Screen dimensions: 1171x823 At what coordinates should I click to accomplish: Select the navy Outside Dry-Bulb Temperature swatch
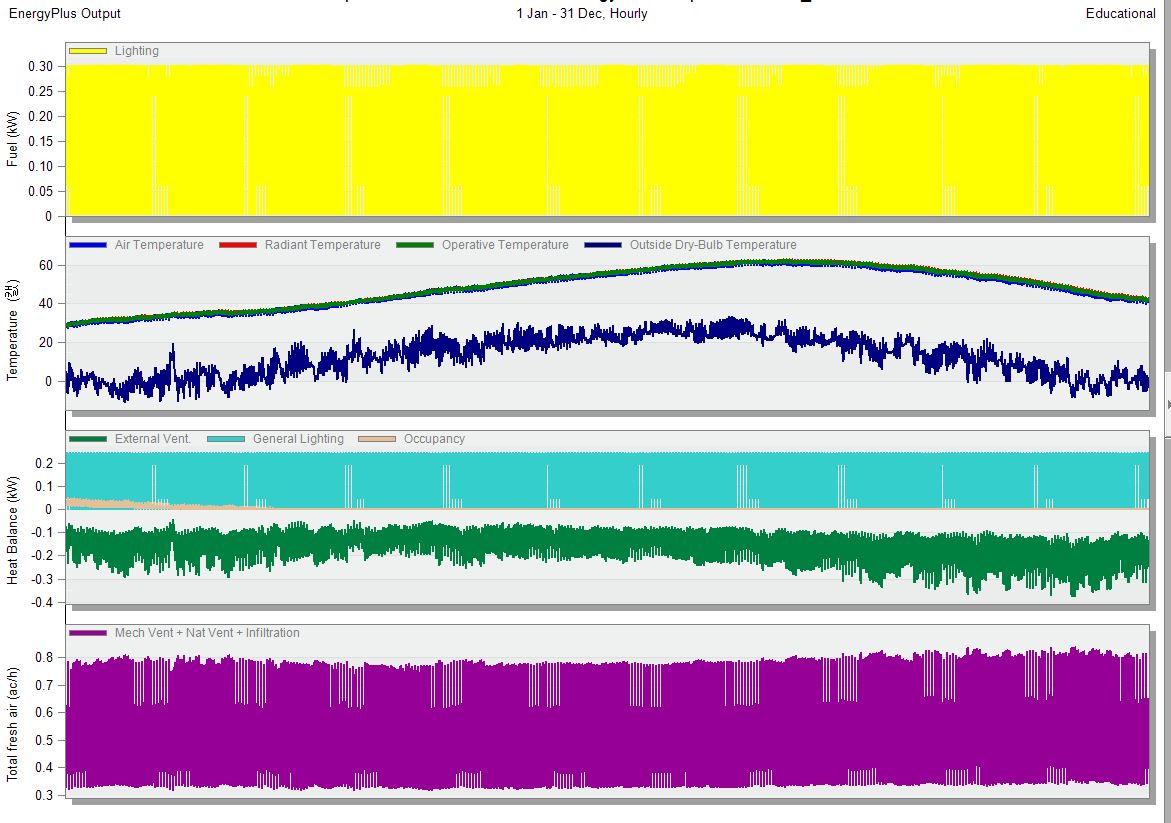click(x=602, y=245)
